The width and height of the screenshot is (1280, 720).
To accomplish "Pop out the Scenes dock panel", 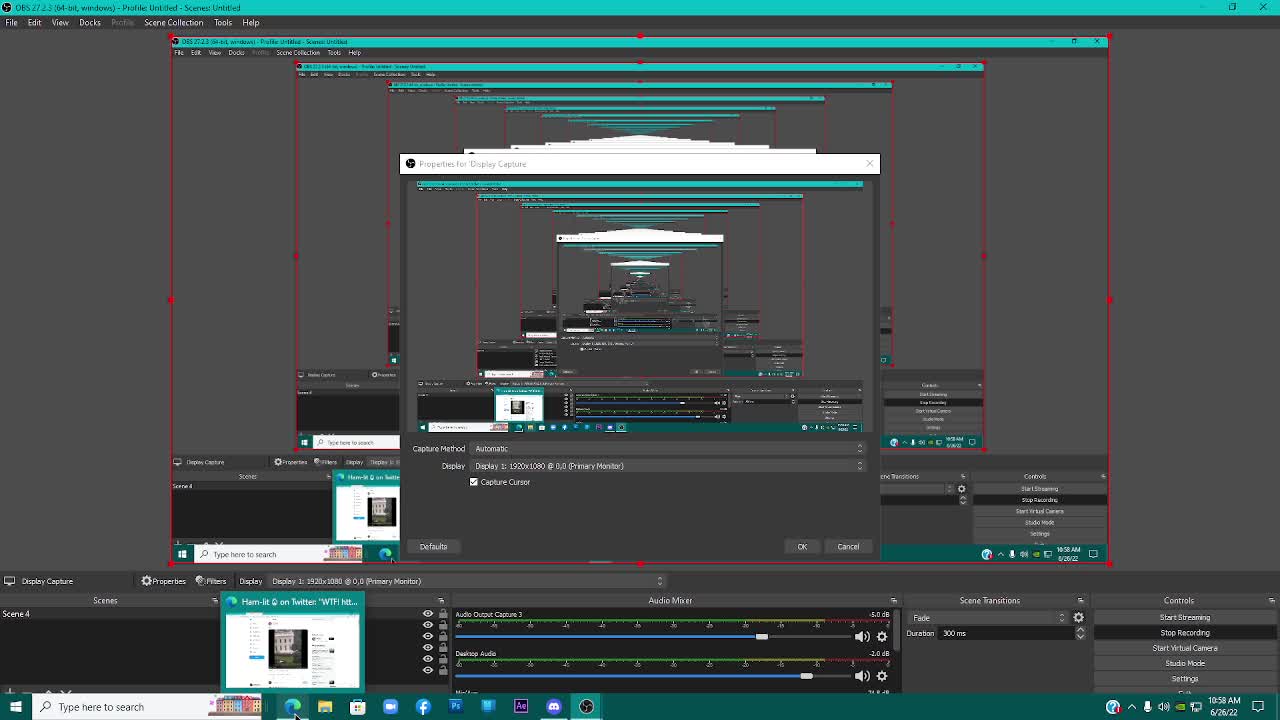I will click(214, 601).
